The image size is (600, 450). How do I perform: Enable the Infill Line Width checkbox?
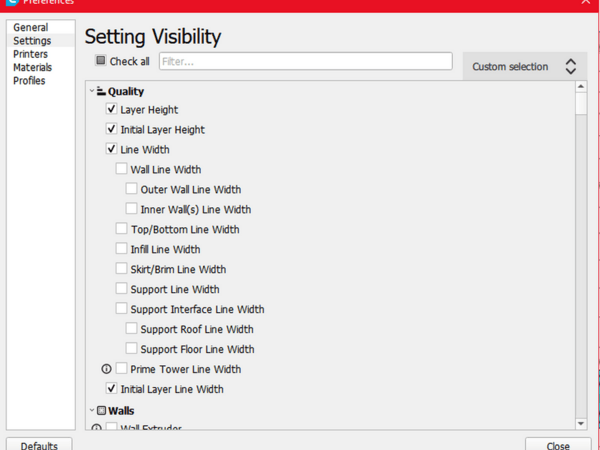[x=122, y=250]
